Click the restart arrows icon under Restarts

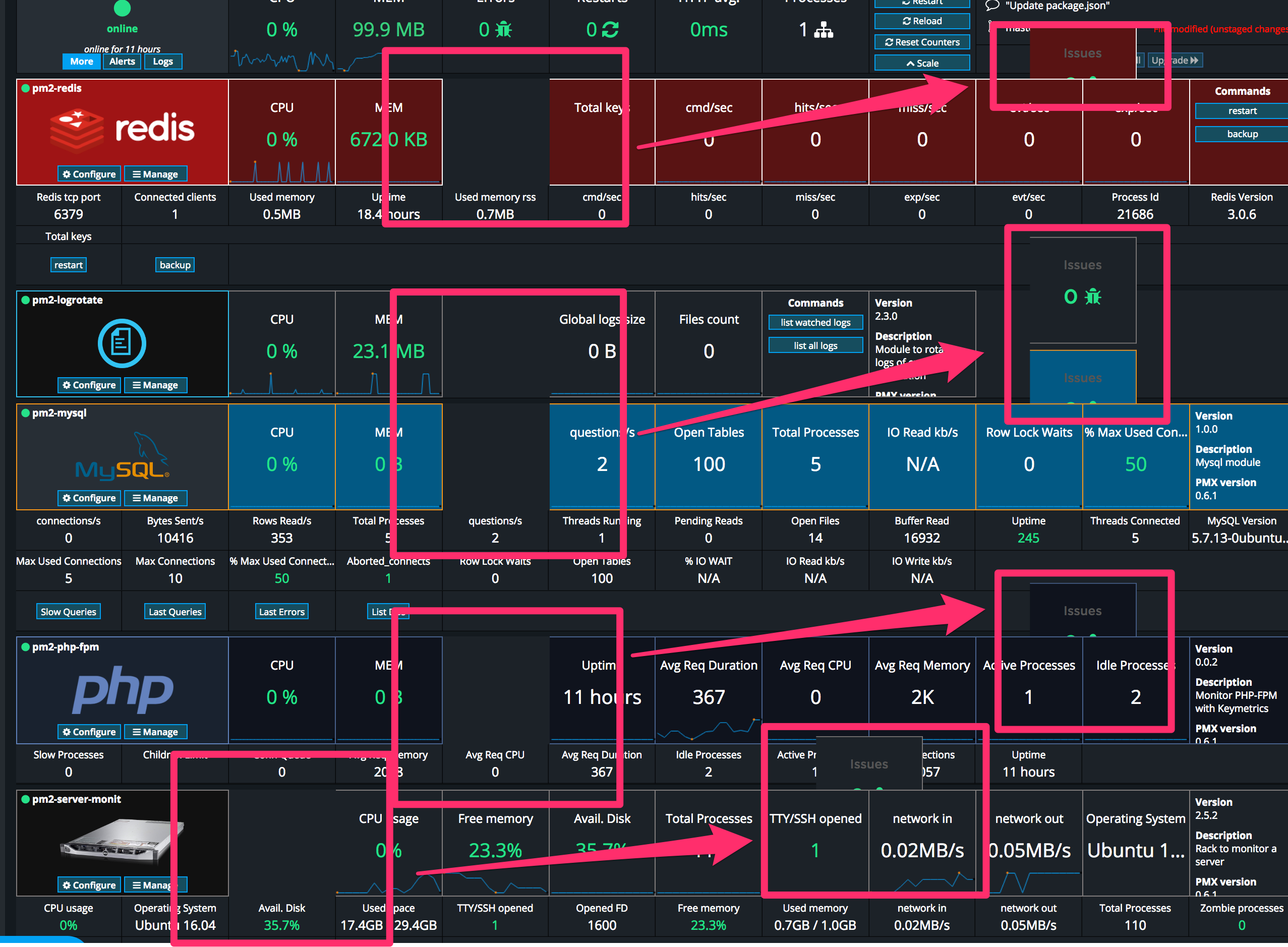609,29
